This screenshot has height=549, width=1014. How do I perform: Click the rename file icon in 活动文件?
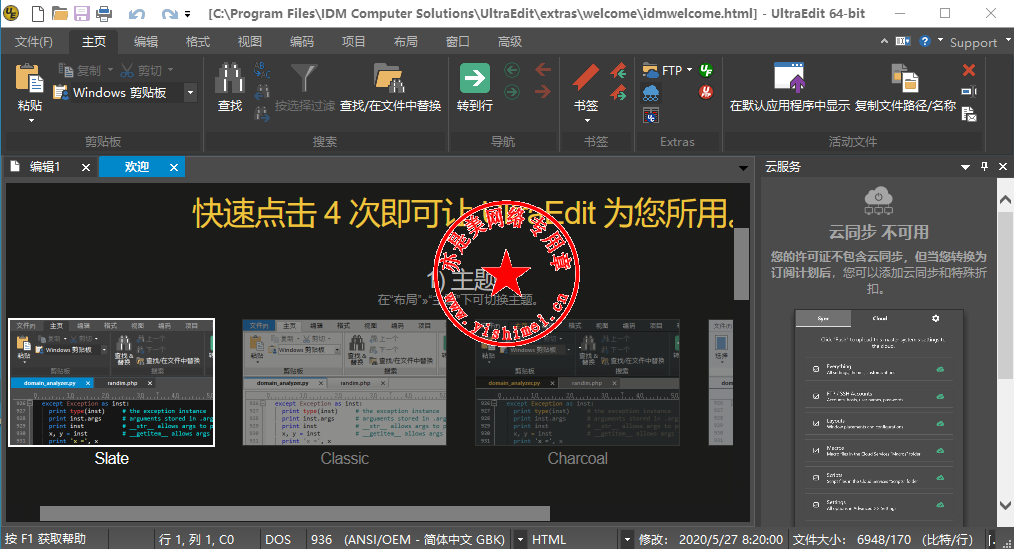tap(969, 92)
